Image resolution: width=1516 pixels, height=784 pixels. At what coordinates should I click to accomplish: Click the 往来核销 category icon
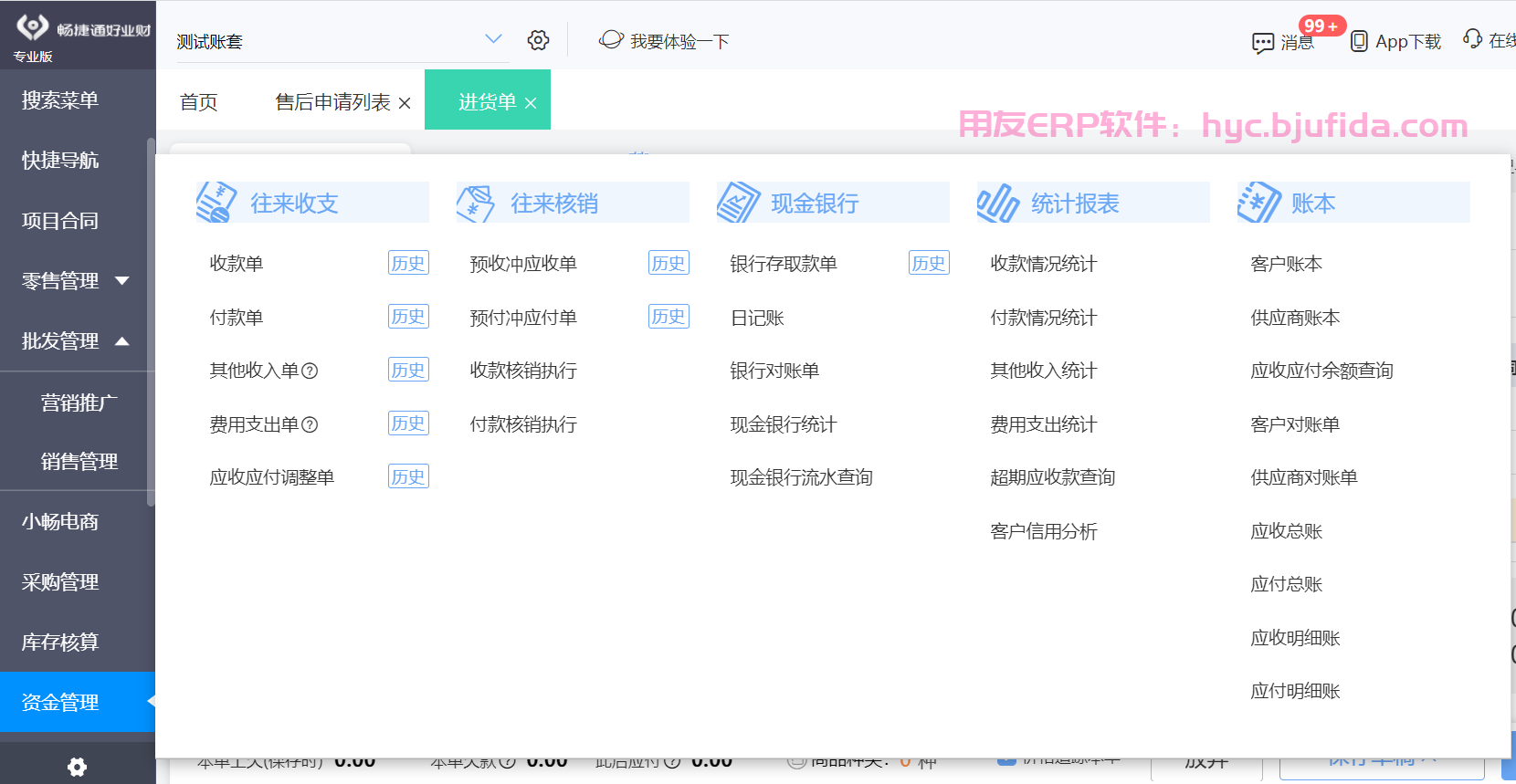tap(476, 204)
